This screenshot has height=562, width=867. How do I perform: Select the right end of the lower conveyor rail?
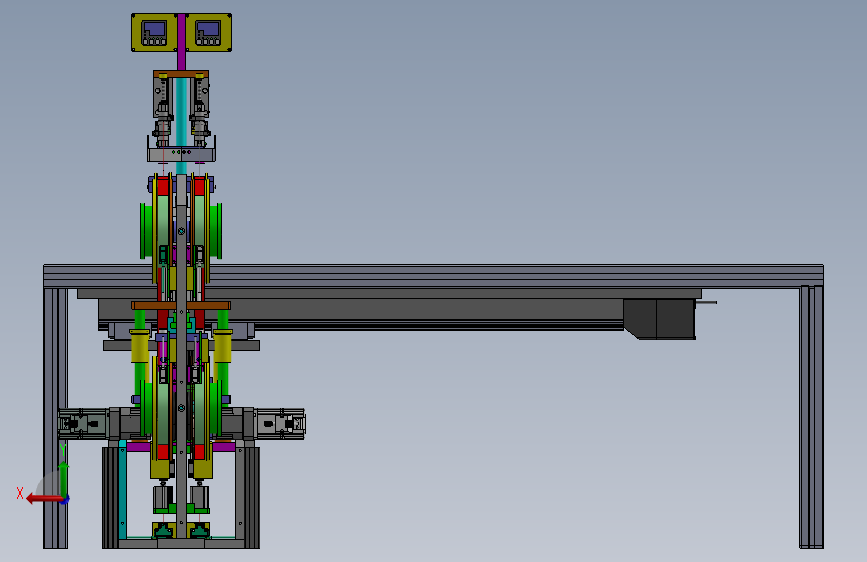280,424
